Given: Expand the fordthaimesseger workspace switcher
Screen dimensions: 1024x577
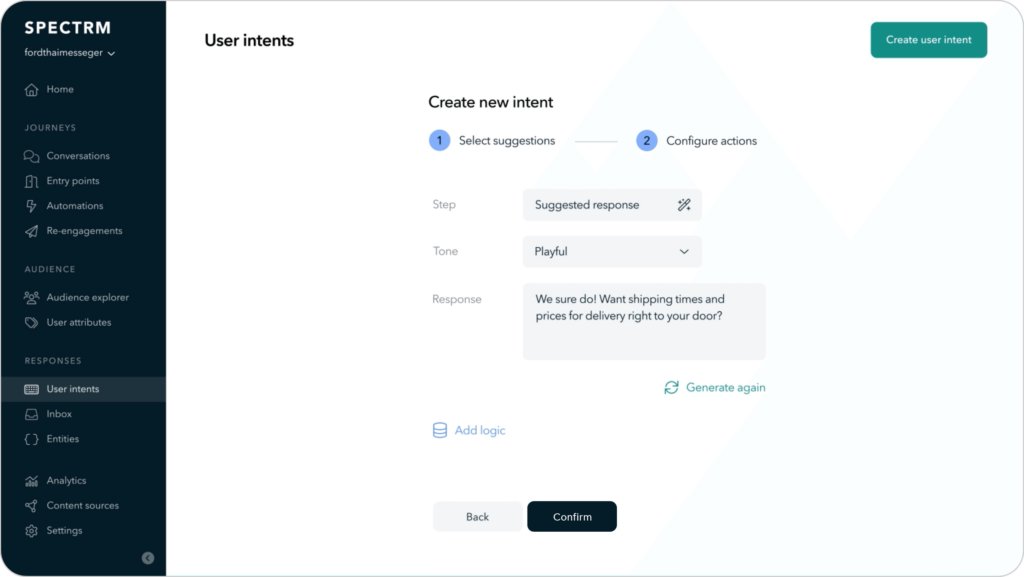Looking at the screenshot, I should (70, 53).
